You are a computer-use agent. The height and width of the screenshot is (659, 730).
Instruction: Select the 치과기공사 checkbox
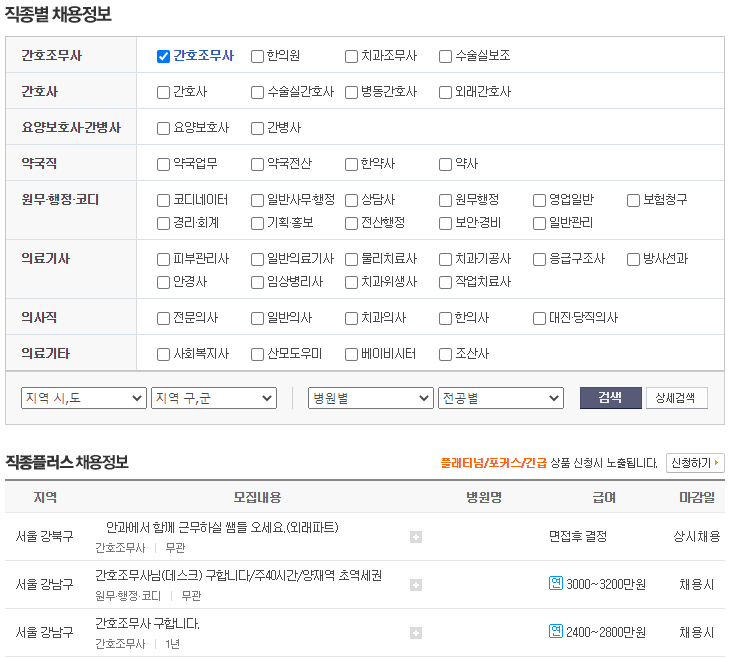point(446,259)
